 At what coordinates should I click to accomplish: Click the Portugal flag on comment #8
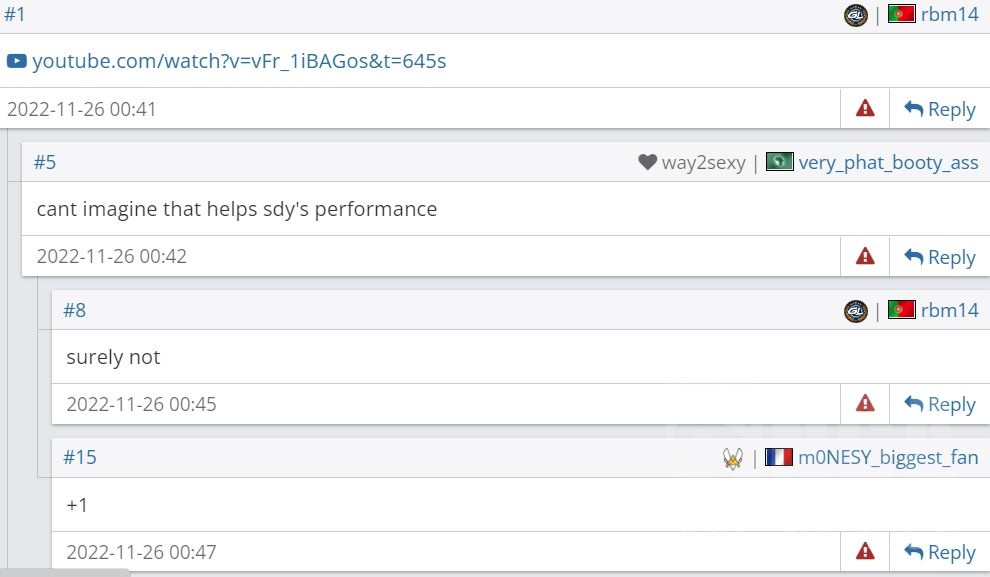click(x=902, y=310)
